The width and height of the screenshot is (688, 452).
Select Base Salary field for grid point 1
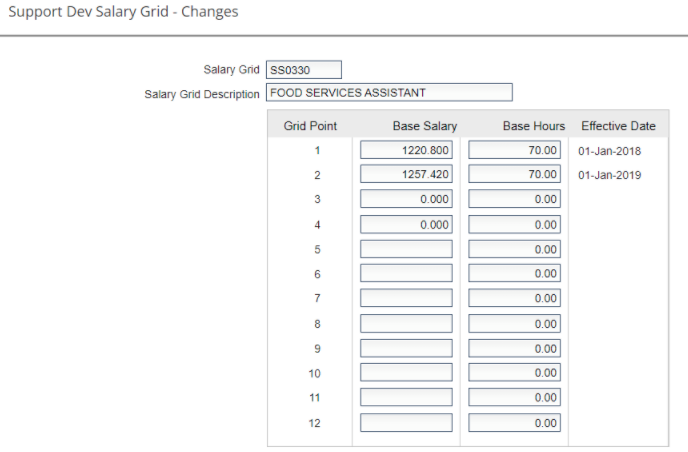point(406,151)
